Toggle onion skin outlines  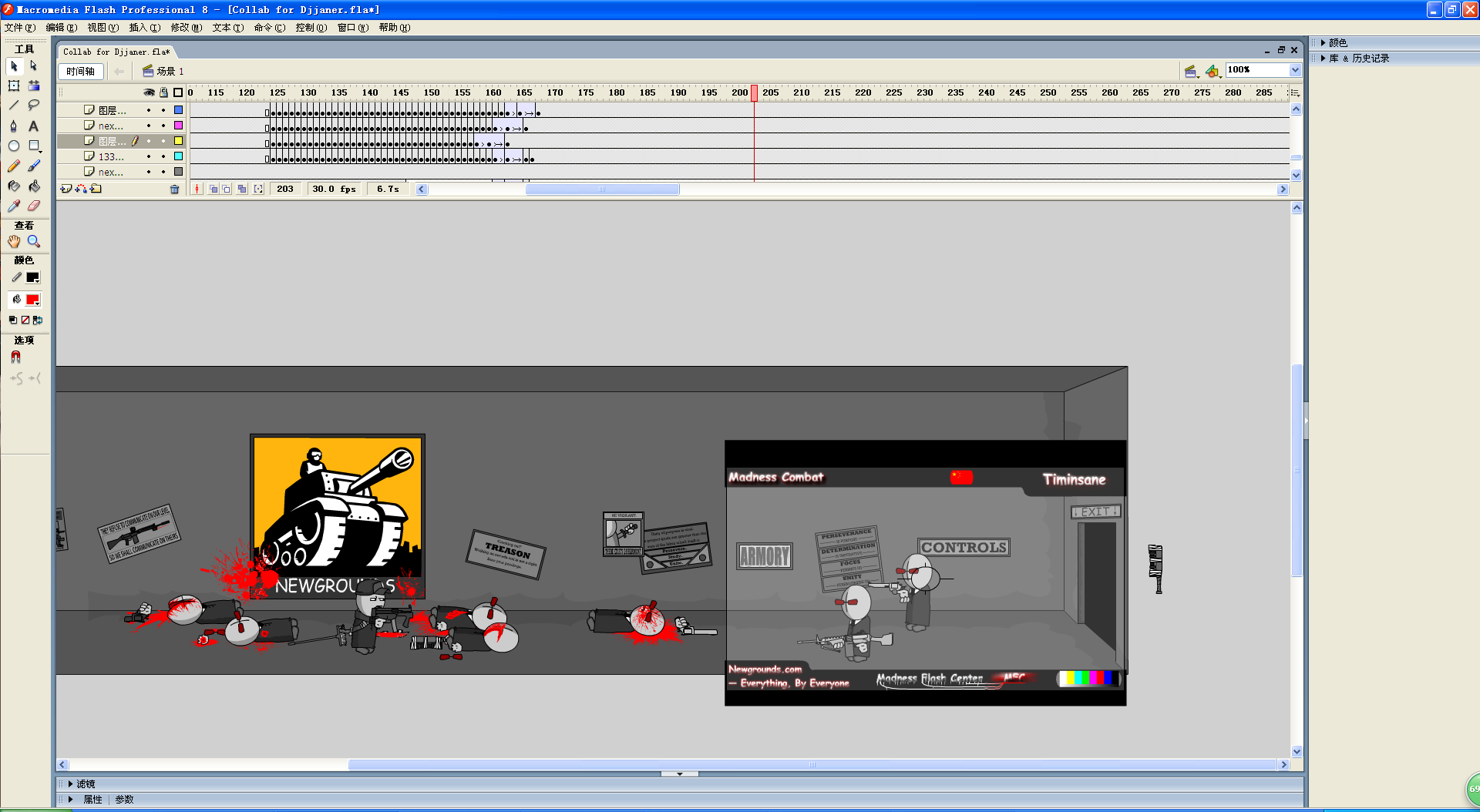pyautogui.click(x=227, y=189)
